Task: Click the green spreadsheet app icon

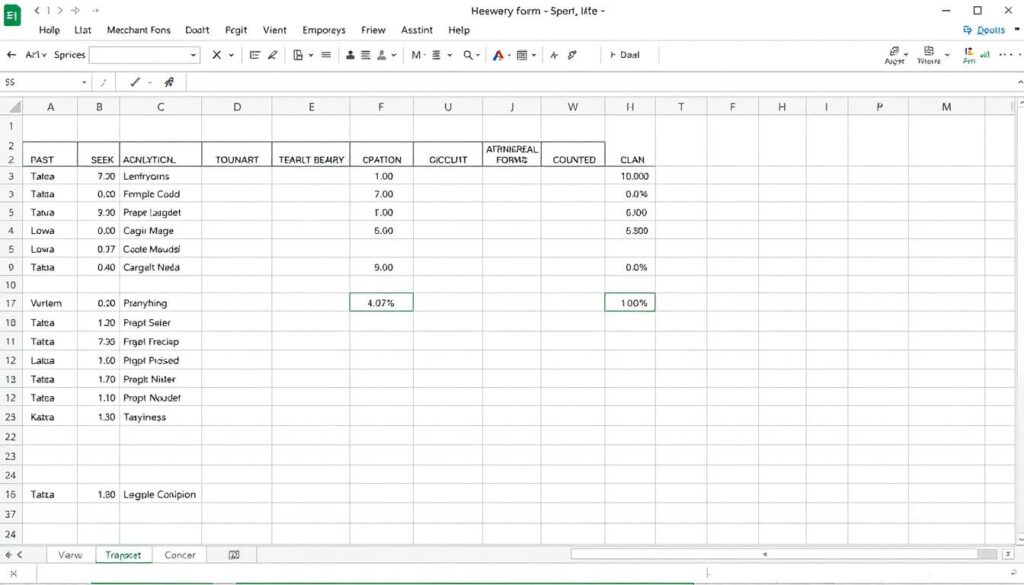Action: click(12, 16)
